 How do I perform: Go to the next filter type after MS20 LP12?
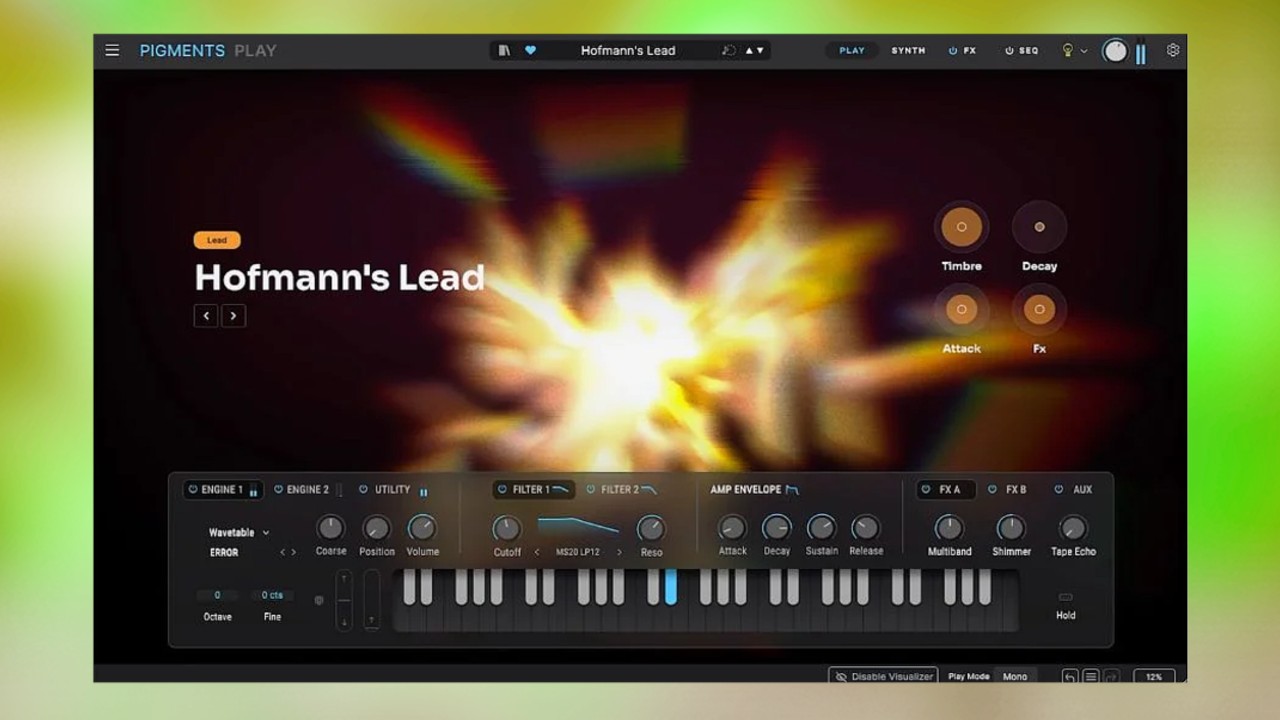619,552
